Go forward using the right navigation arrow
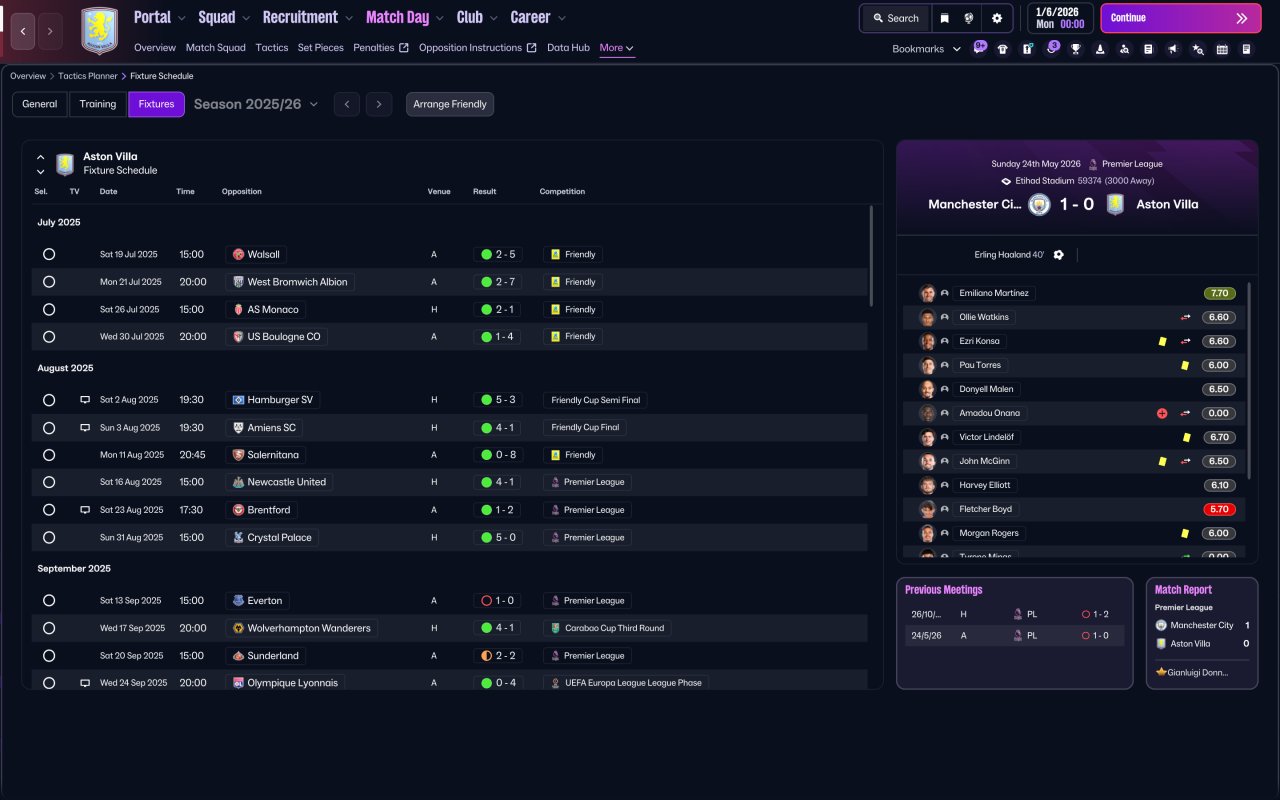The height and width of the screenshot is (800, 1280). (50, 31)
